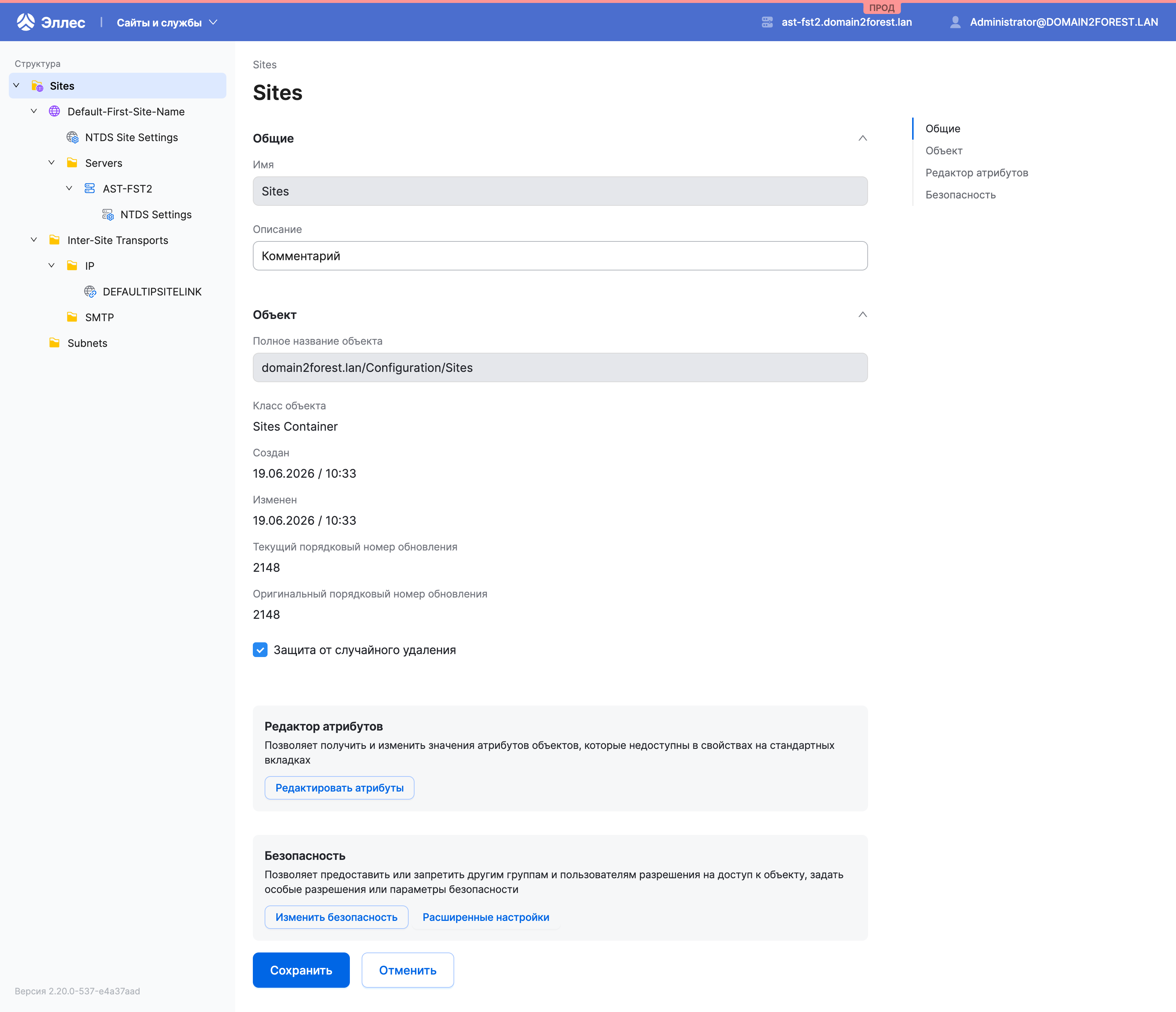This screenshot has height=1012, width=1176.
Task: Collapse the Default-First-Site-Name node
Action: coord(34,111)
